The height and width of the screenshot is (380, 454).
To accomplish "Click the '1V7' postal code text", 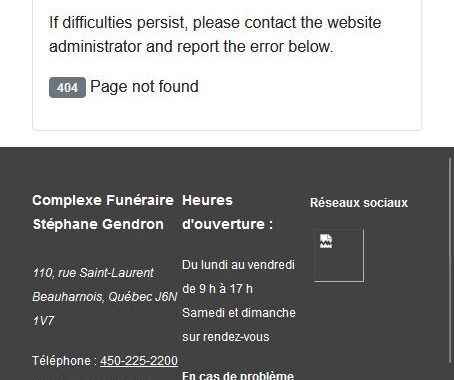I will (43, 321).
